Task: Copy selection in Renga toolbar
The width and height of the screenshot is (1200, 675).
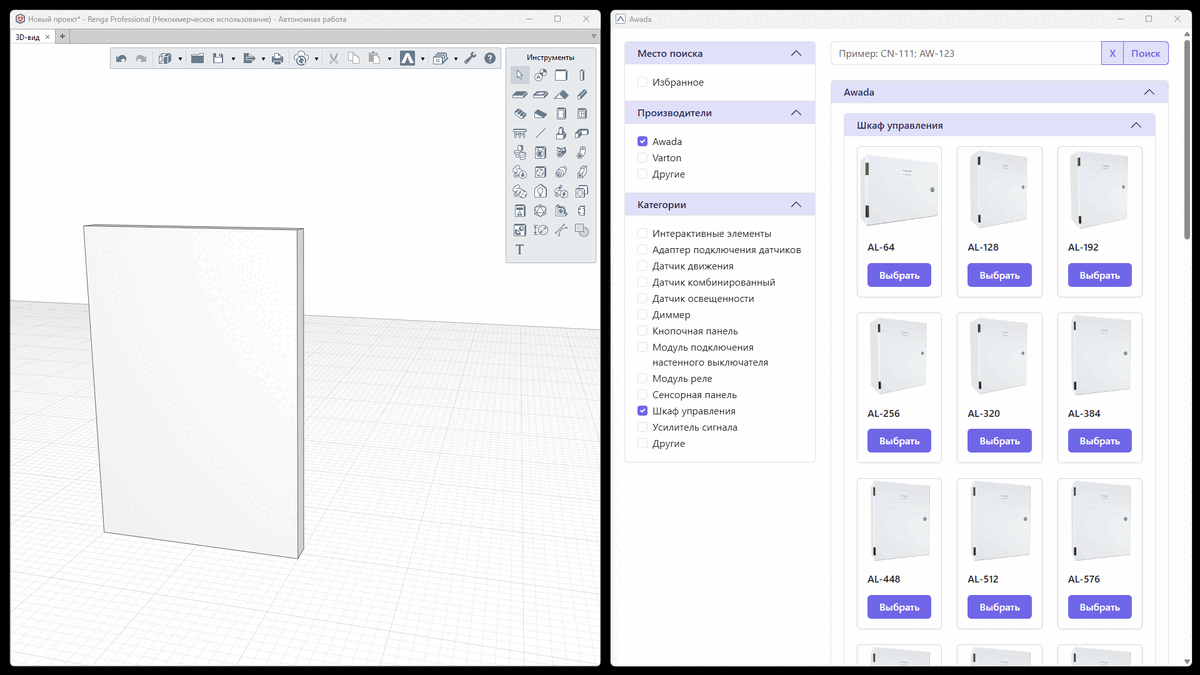Action: (353, 59)
